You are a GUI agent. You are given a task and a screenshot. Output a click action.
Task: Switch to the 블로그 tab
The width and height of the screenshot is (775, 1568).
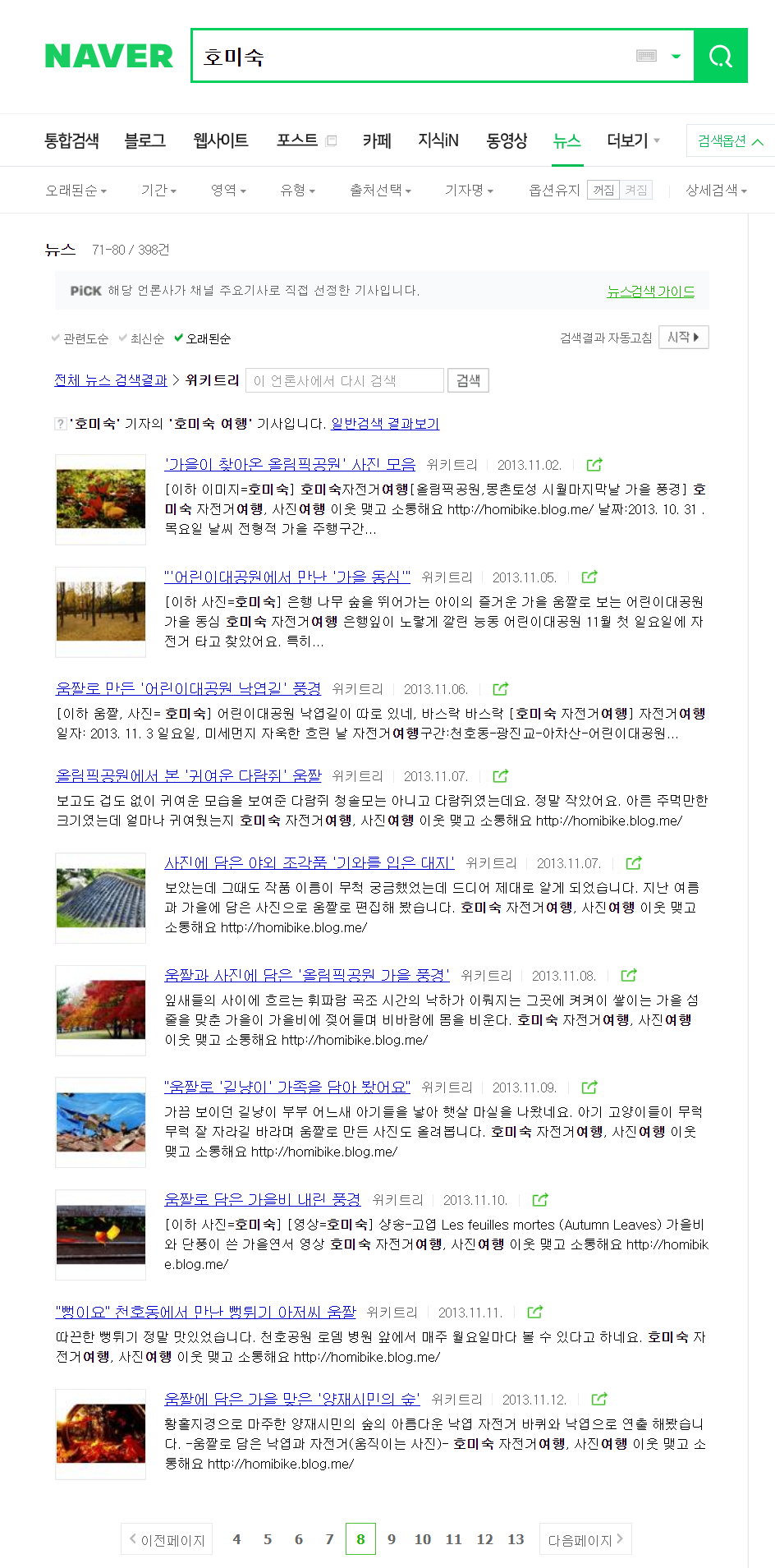tap(144, 140)
